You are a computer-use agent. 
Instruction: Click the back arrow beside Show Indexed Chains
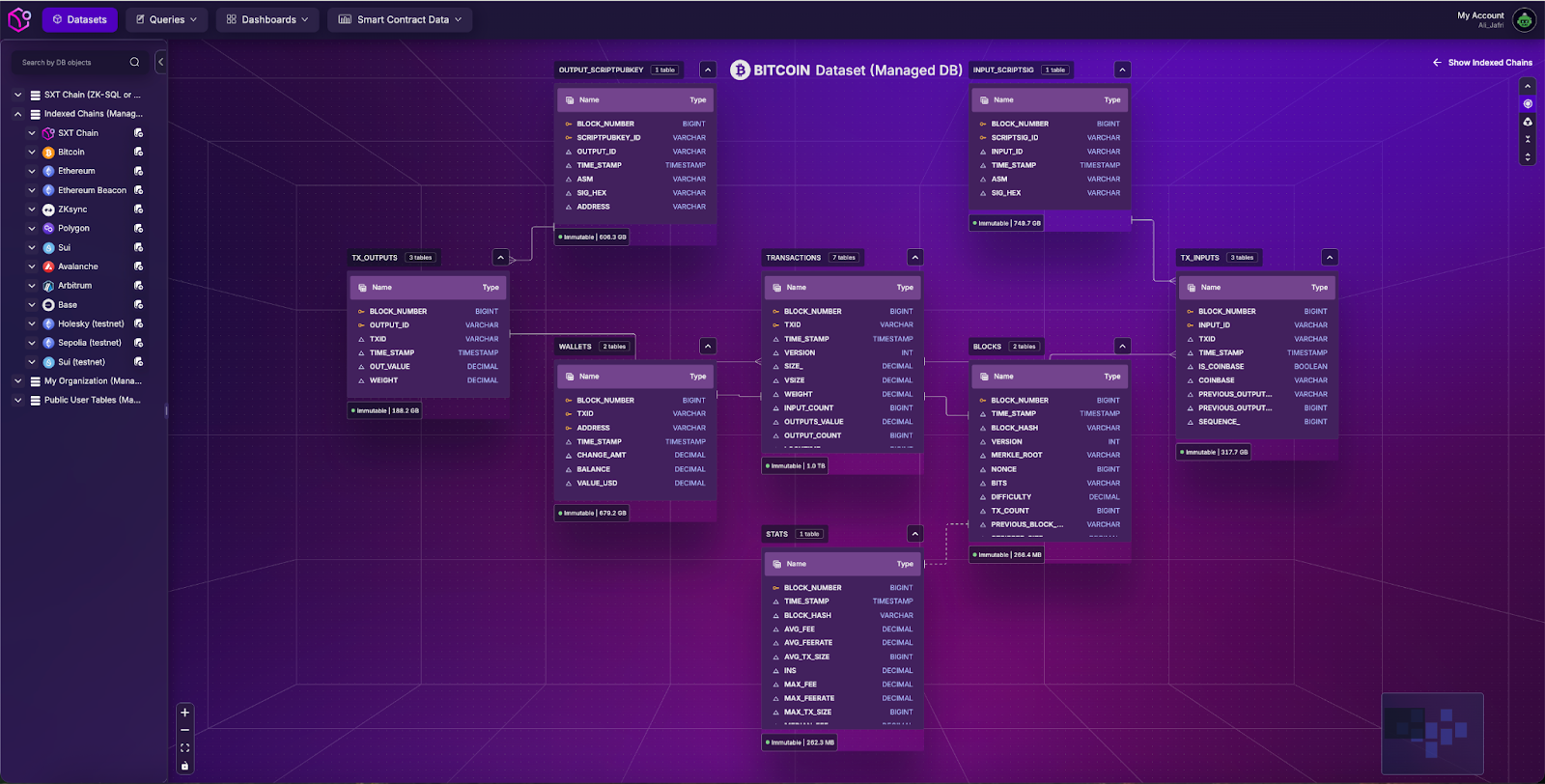click(x=1437, y=62)
